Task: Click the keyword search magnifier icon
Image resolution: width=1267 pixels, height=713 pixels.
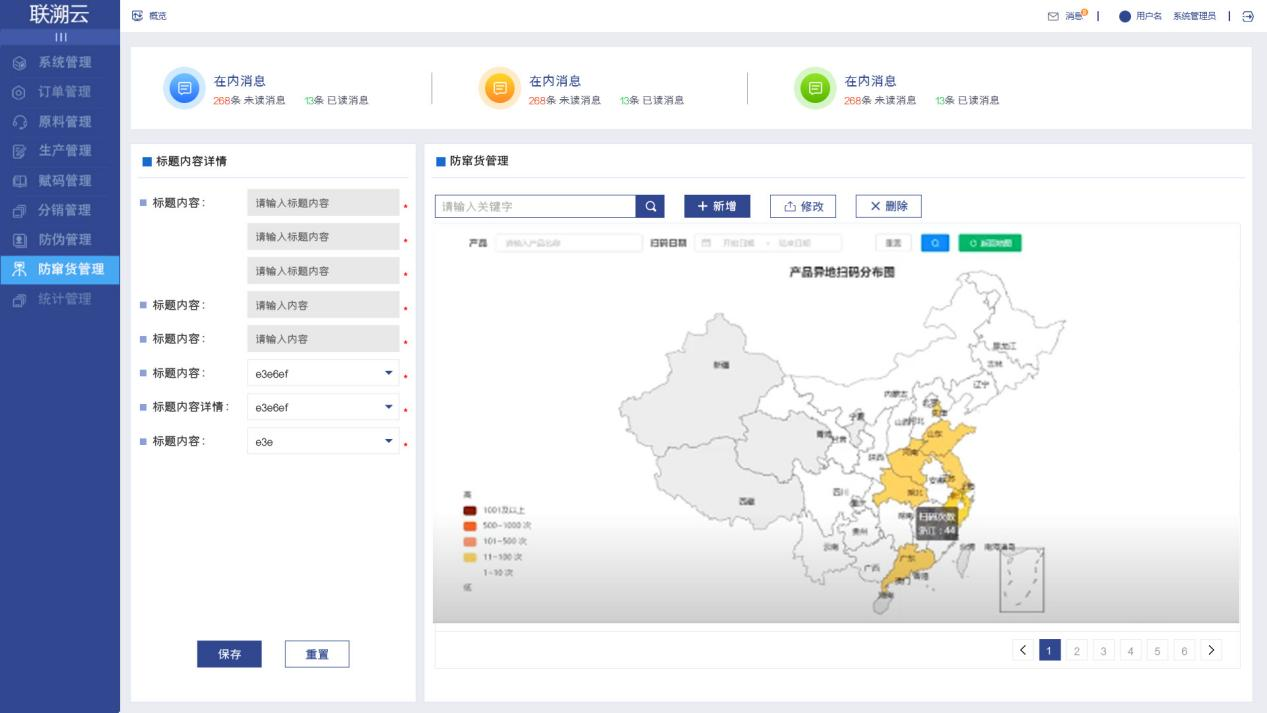Action: 650,206
